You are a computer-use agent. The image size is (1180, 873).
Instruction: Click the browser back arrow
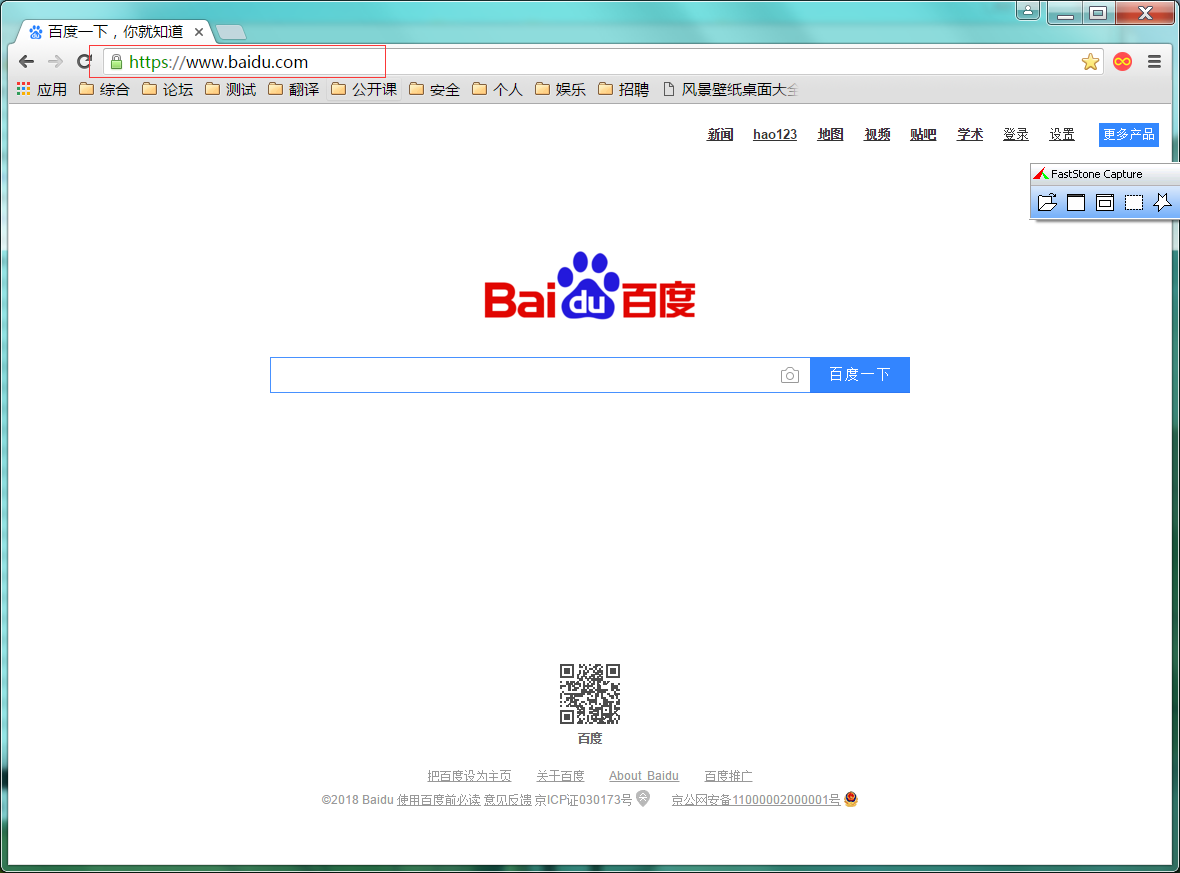pos(26,62)
